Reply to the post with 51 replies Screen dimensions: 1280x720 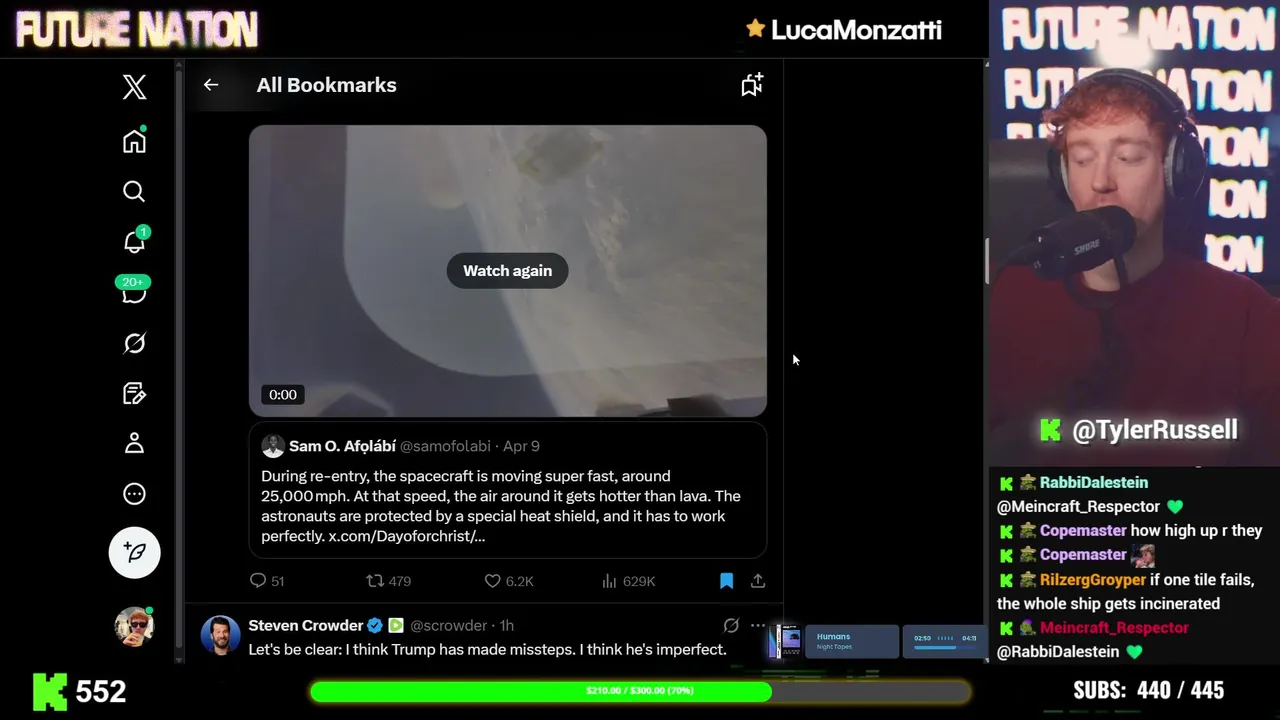(x=267, y=581)
